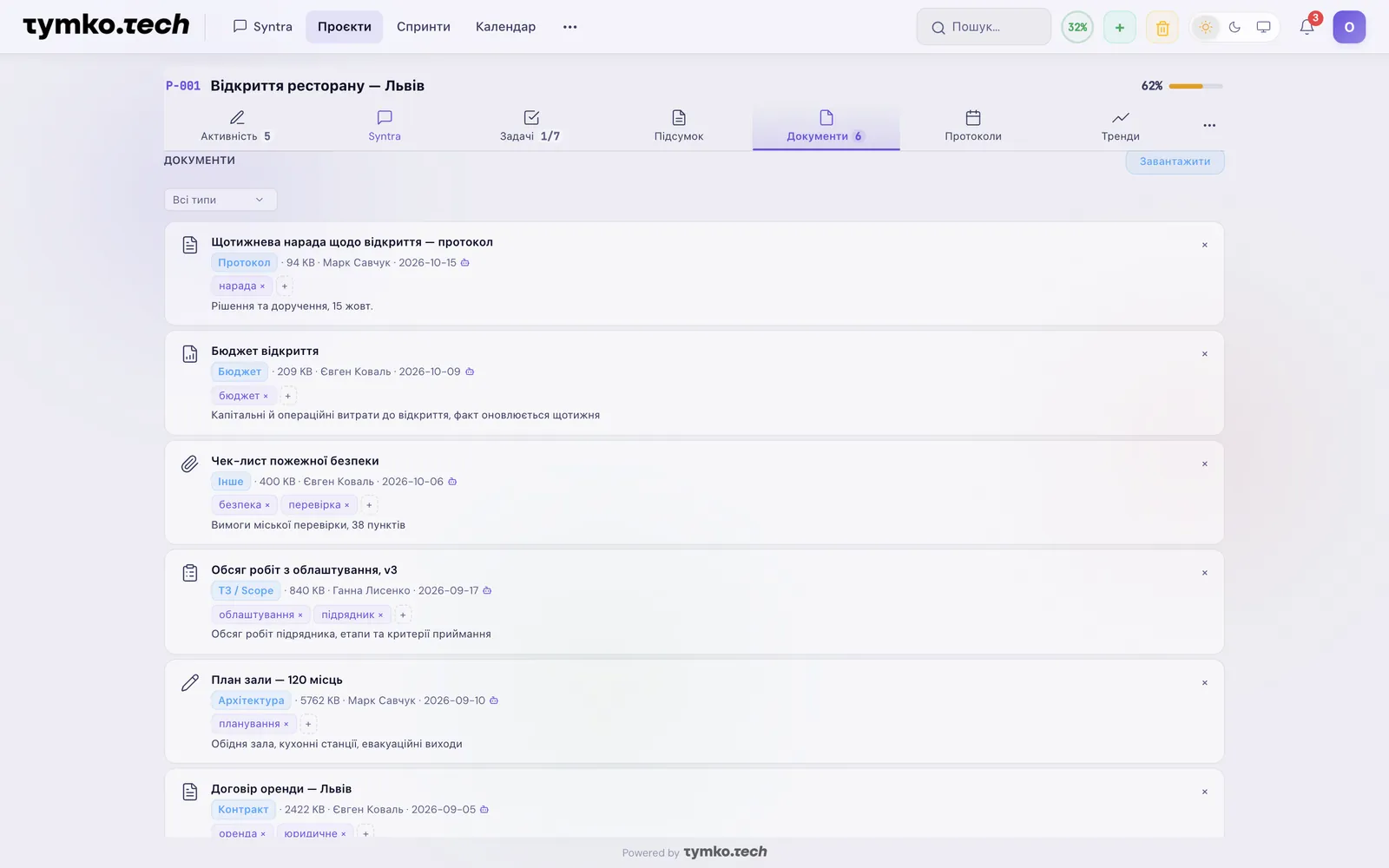Open the trash bin icon

click(x=1162, y=27)
